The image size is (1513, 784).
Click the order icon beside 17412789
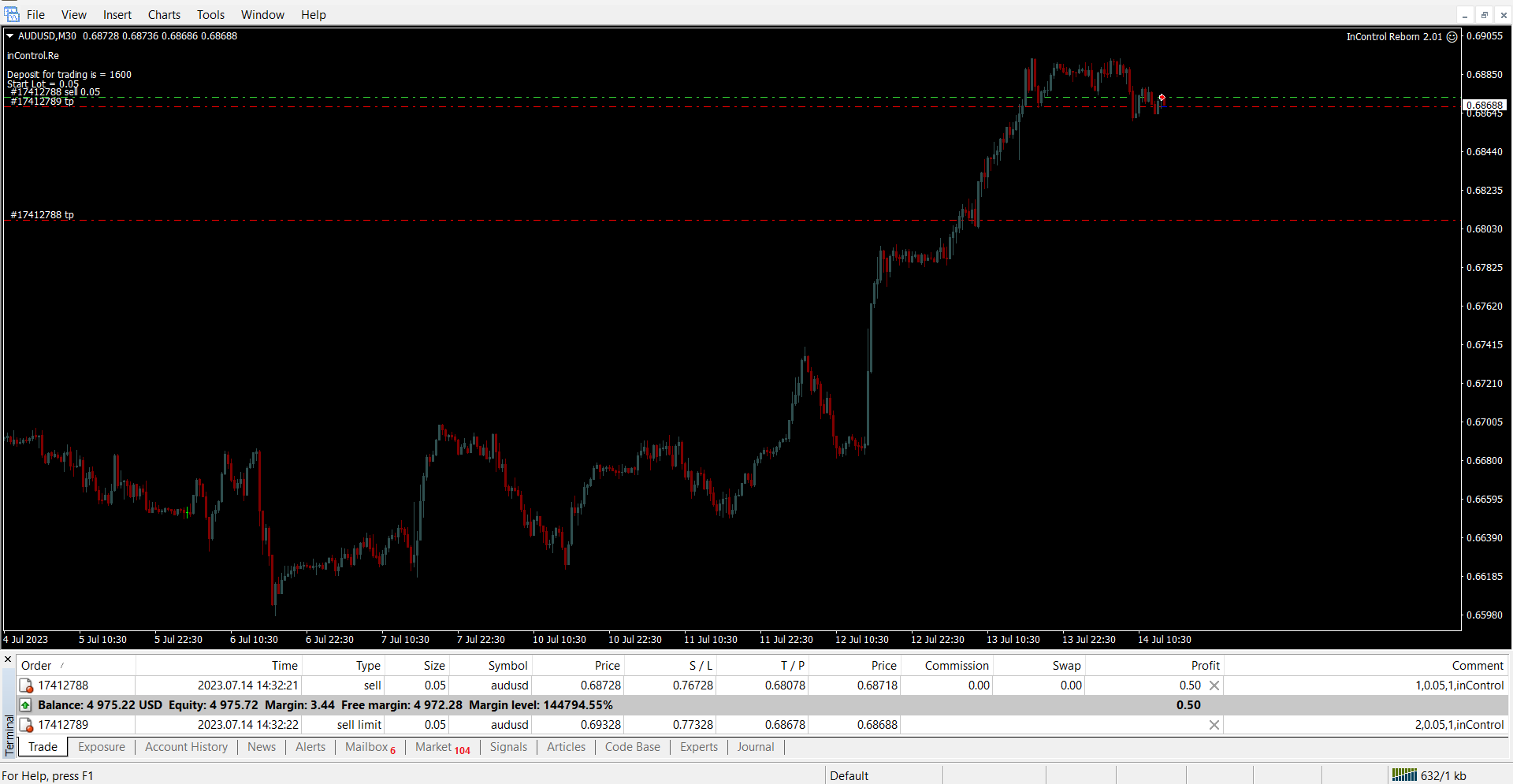tap(26, 725)
